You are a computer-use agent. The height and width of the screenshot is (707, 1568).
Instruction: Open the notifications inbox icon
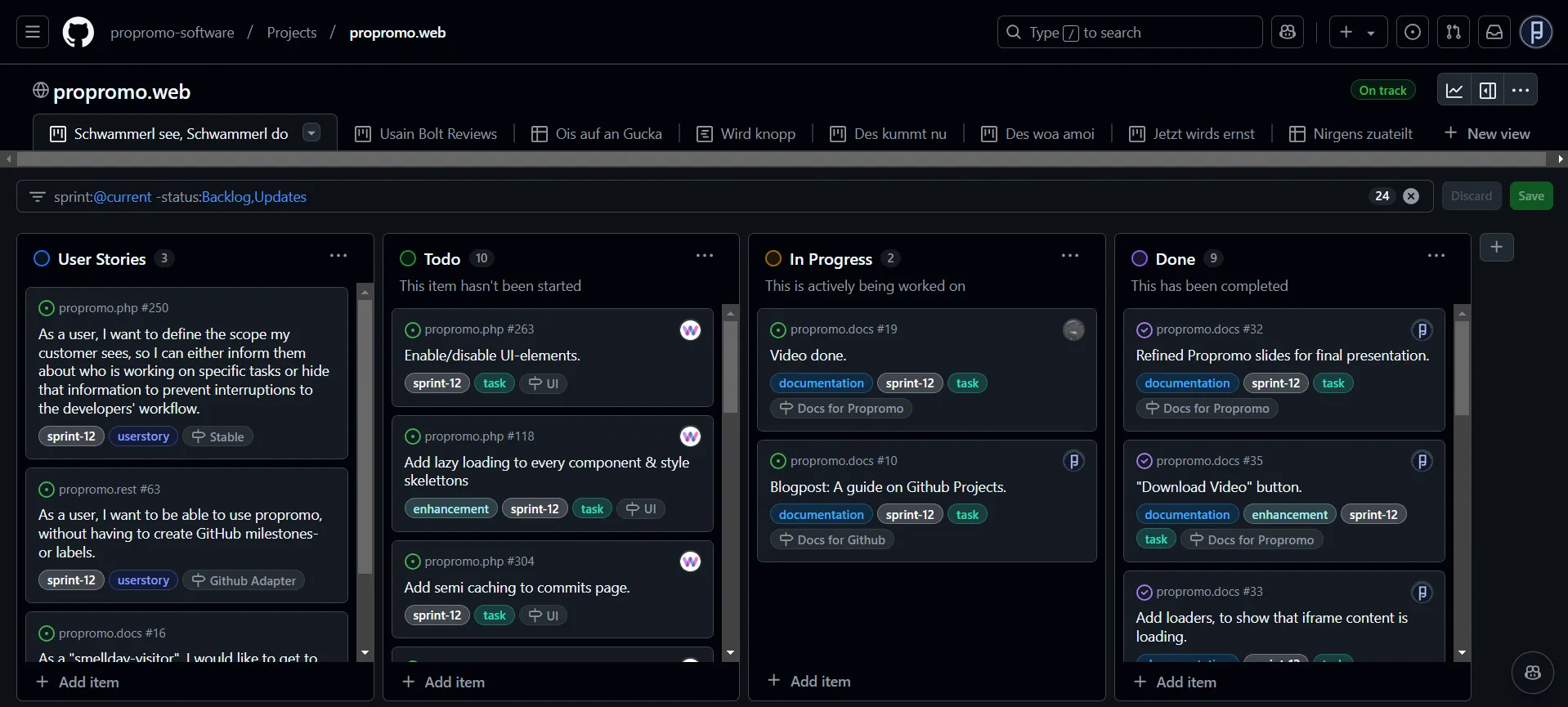point(1494,33)
